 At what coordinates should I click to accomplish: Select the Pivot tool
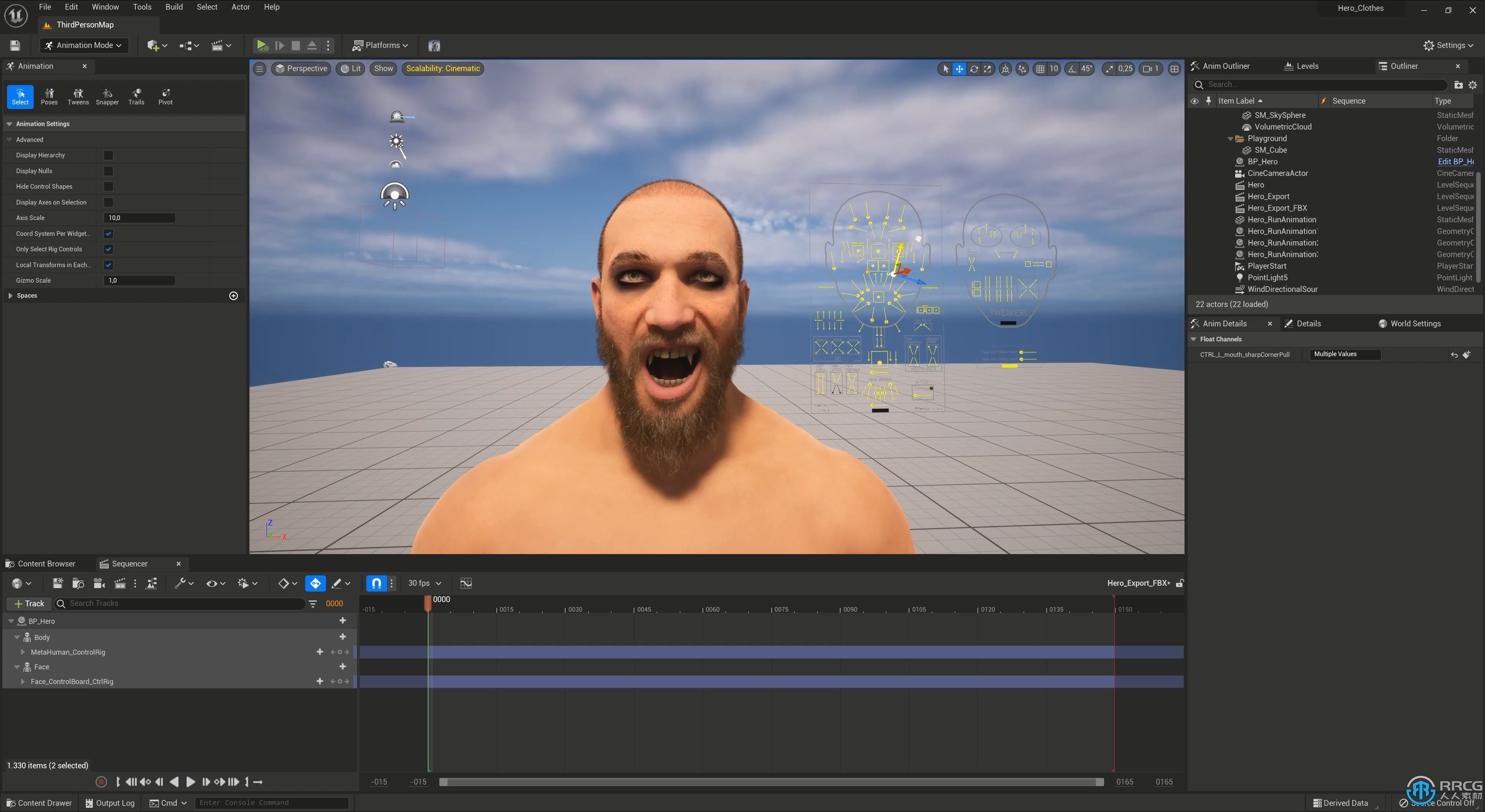tap(166, 96)
